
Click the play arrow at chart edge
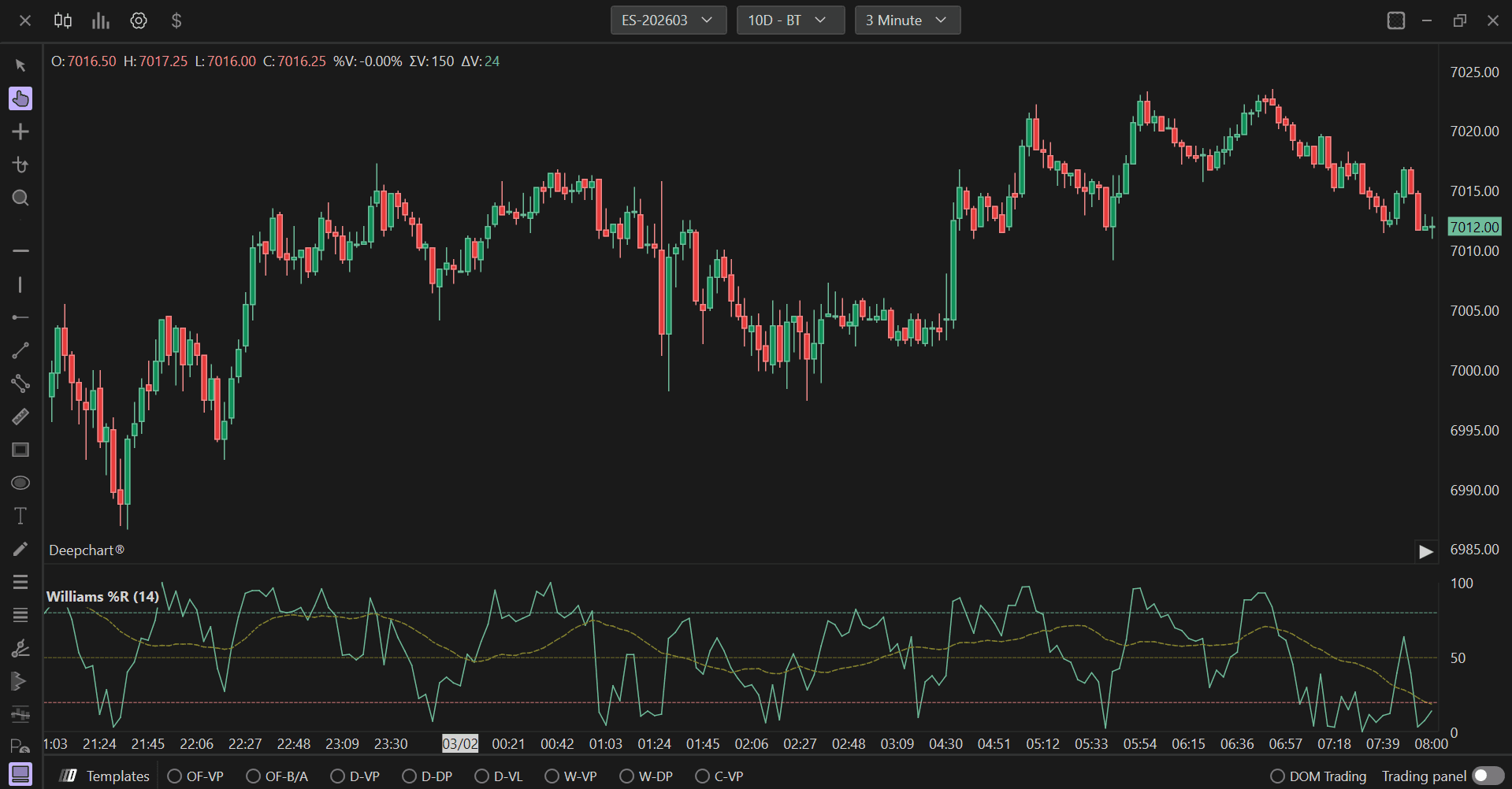click(x=1425, y=551)
